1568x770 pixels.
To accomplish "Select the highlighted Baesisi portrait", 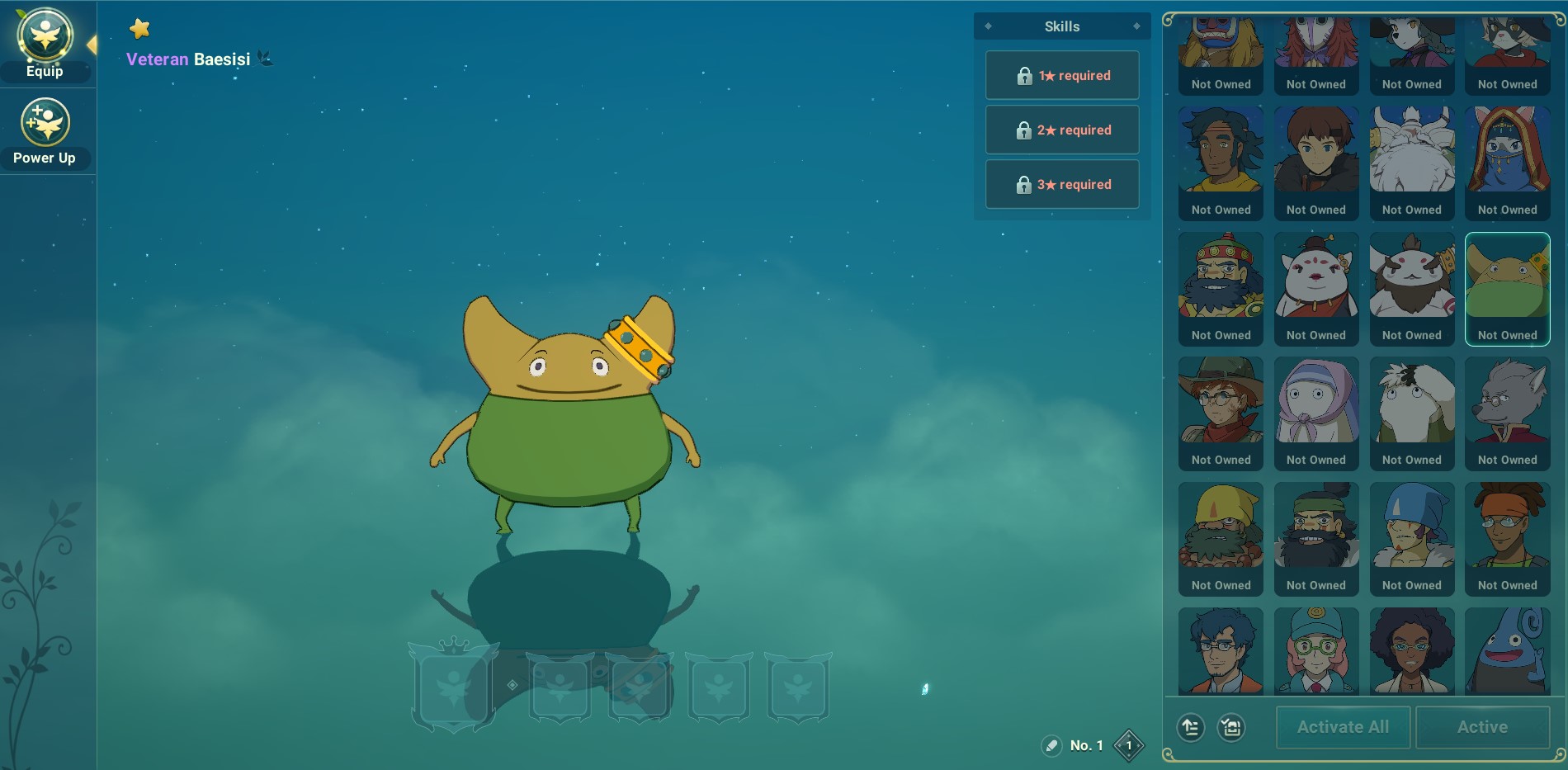I will tap(1508, 288).
